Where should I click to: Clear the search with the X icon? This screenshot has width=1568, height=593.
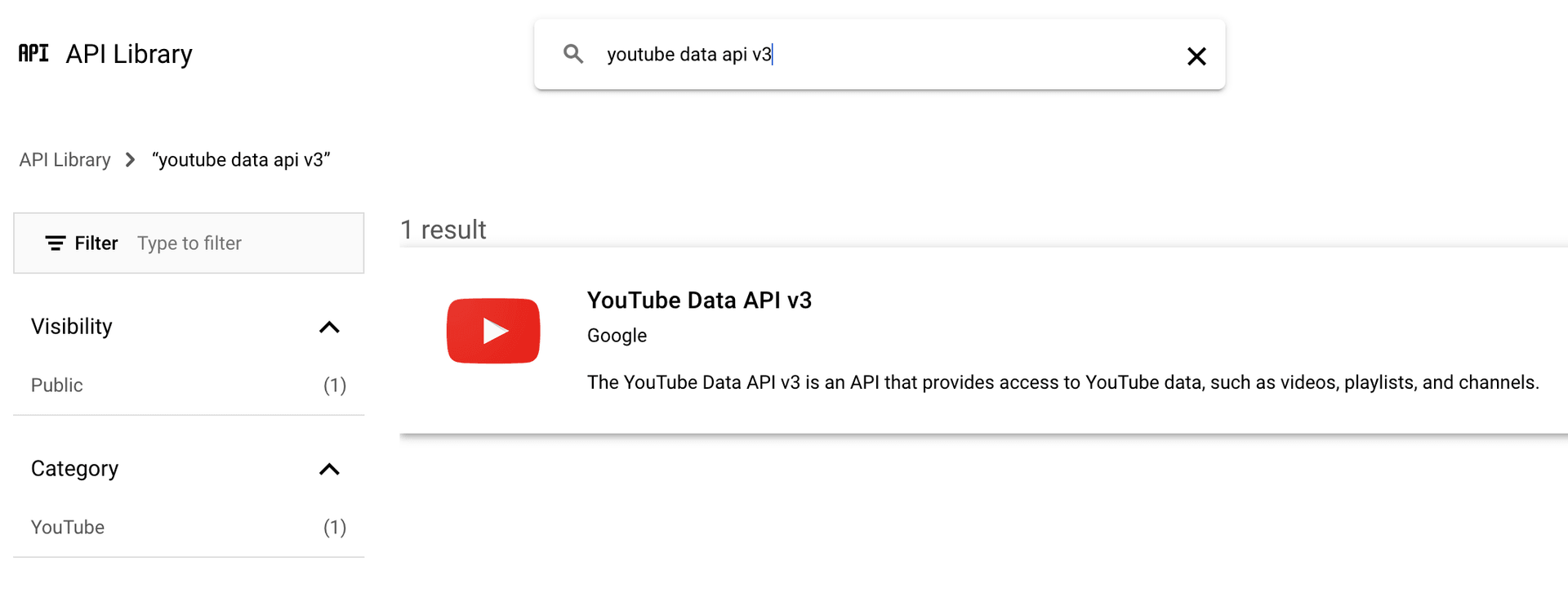coord(1196,56)
